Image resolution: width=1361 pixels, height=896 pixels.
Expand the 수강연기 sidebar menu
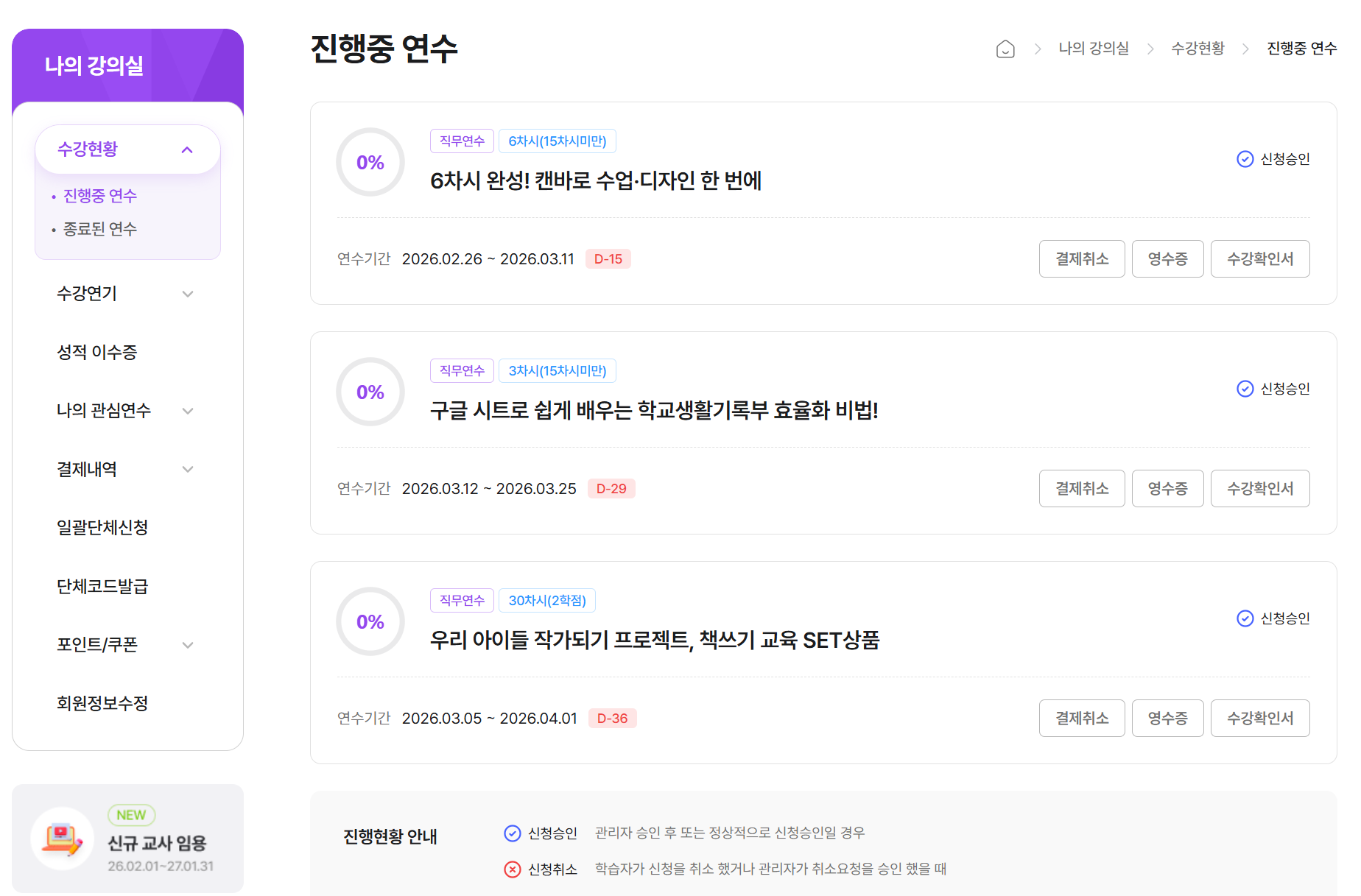pyautogui.click(x=188, y=294)
